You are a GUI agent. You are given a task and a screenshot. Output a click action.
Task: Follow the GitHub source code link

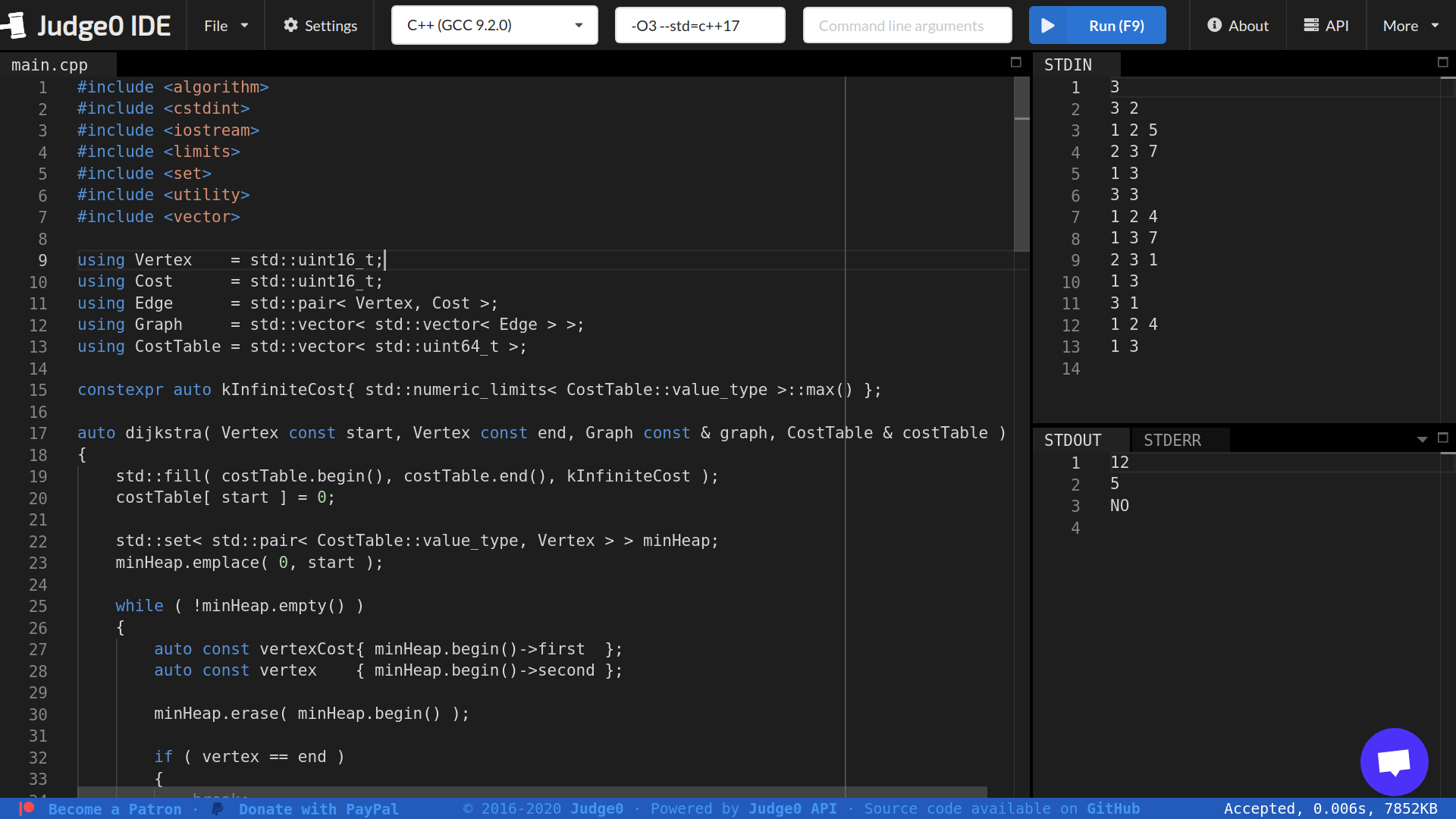coord(1113,809)
